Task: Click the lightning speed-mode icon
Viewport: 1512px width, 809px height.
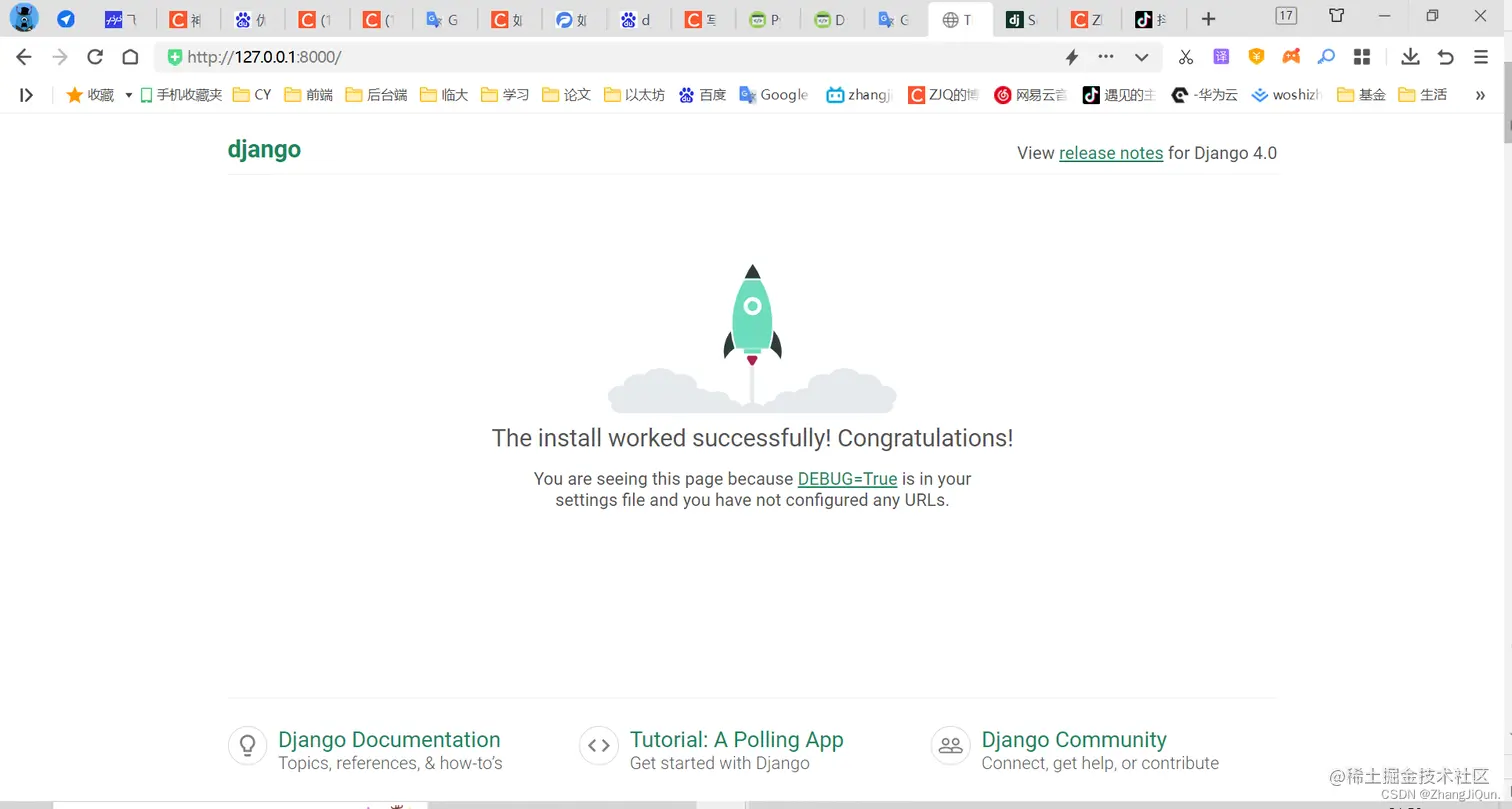Action: click(1072, 57)
